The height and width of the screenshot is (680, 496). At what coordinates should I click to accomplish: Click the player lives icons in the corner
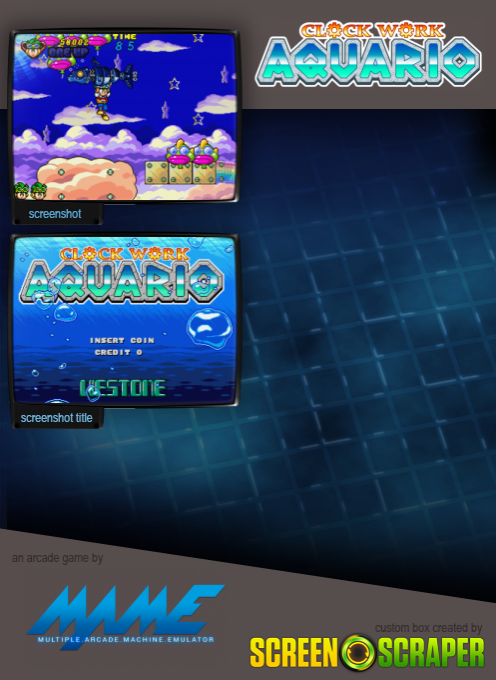(x=30, y=190)
